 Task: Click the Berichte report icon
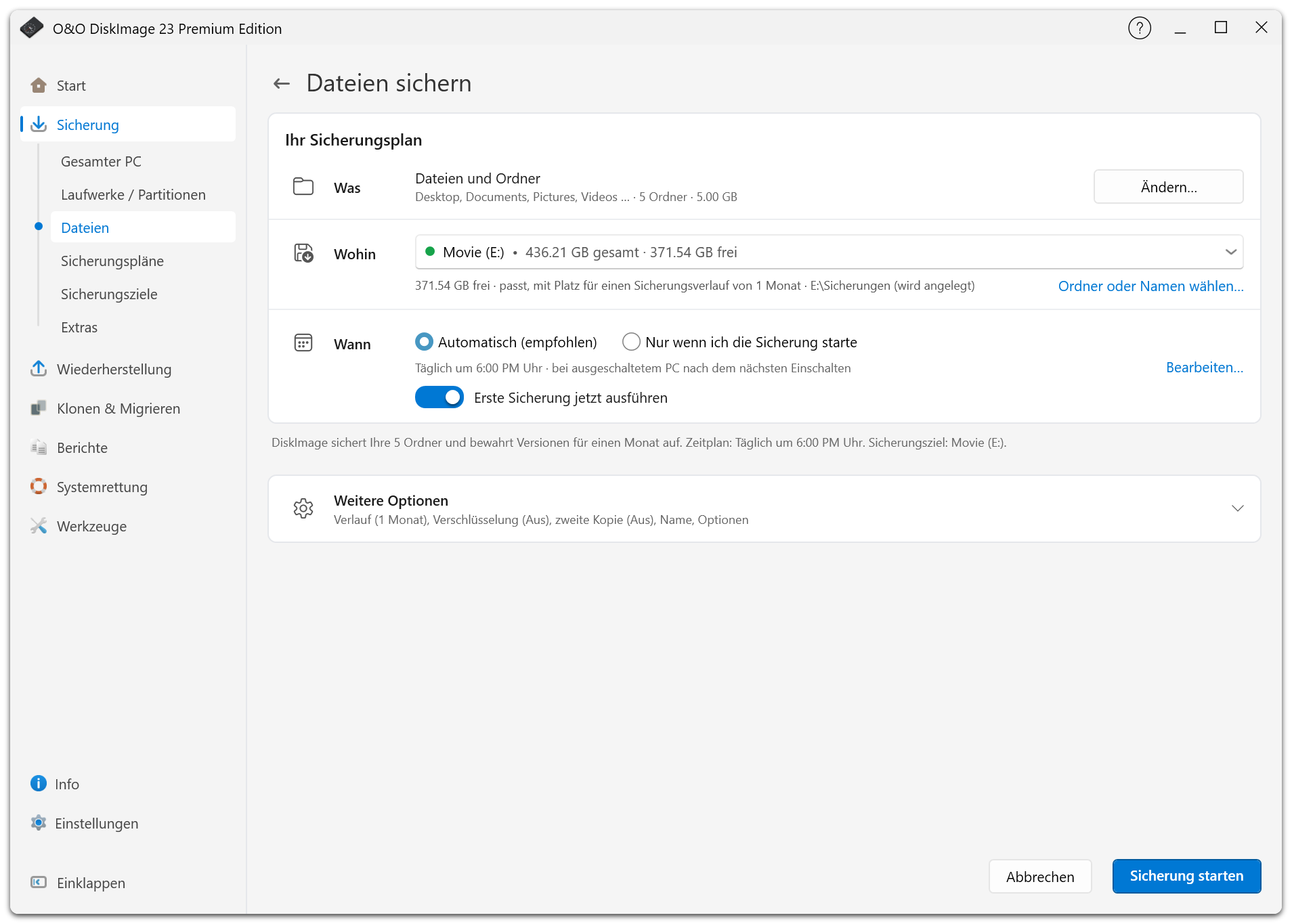click(x=39, y=447)
